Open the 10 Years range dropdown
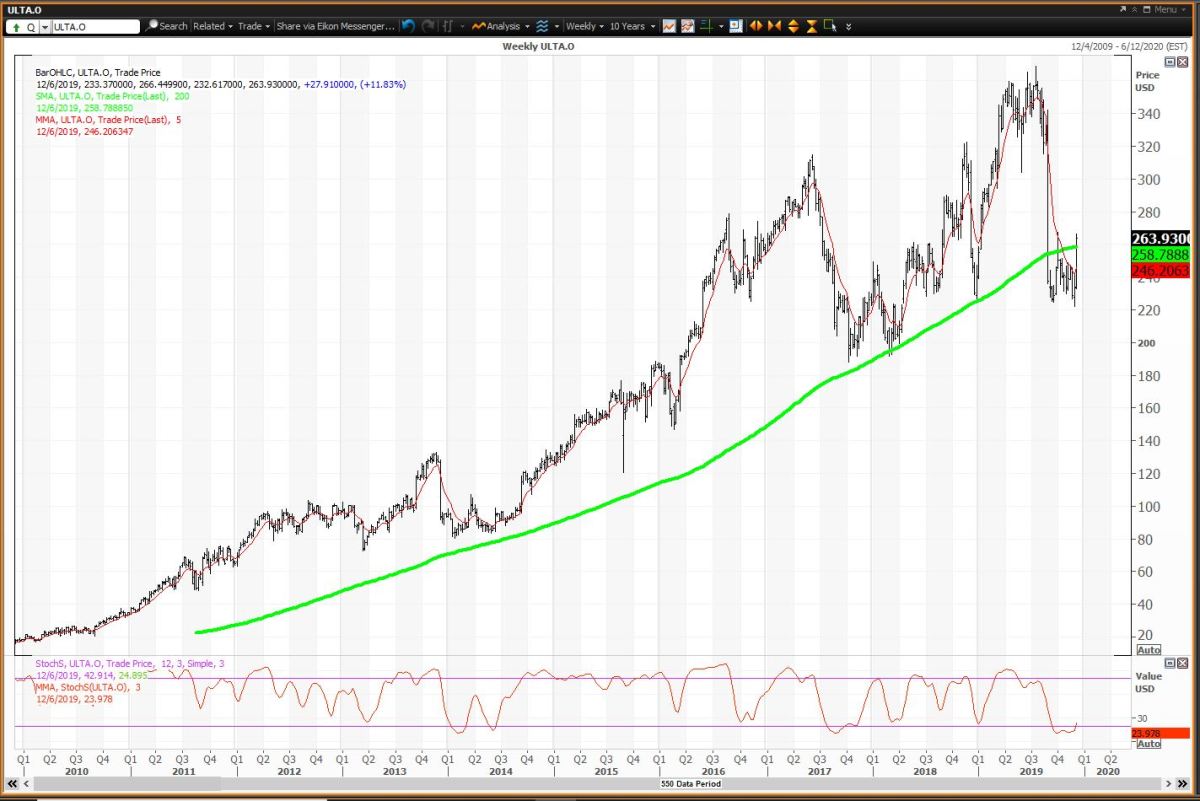The height and width of the screenshot is (801, 1200). 633,26
